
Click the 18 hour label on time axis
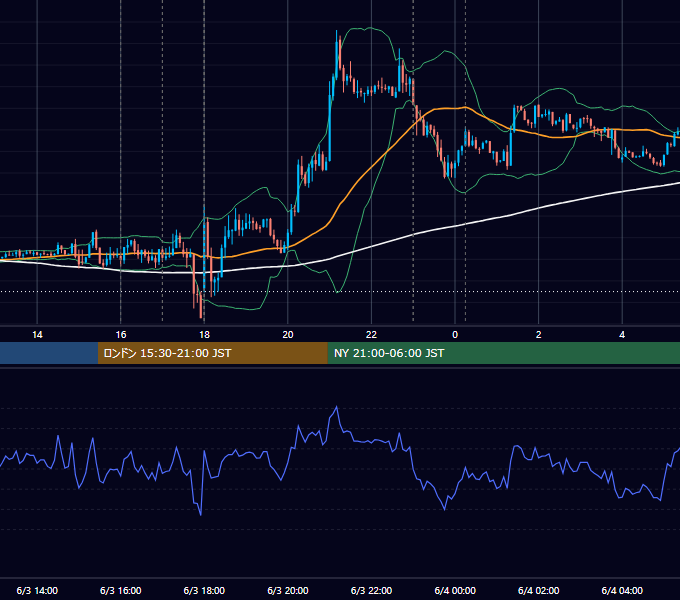pos(204,335)
